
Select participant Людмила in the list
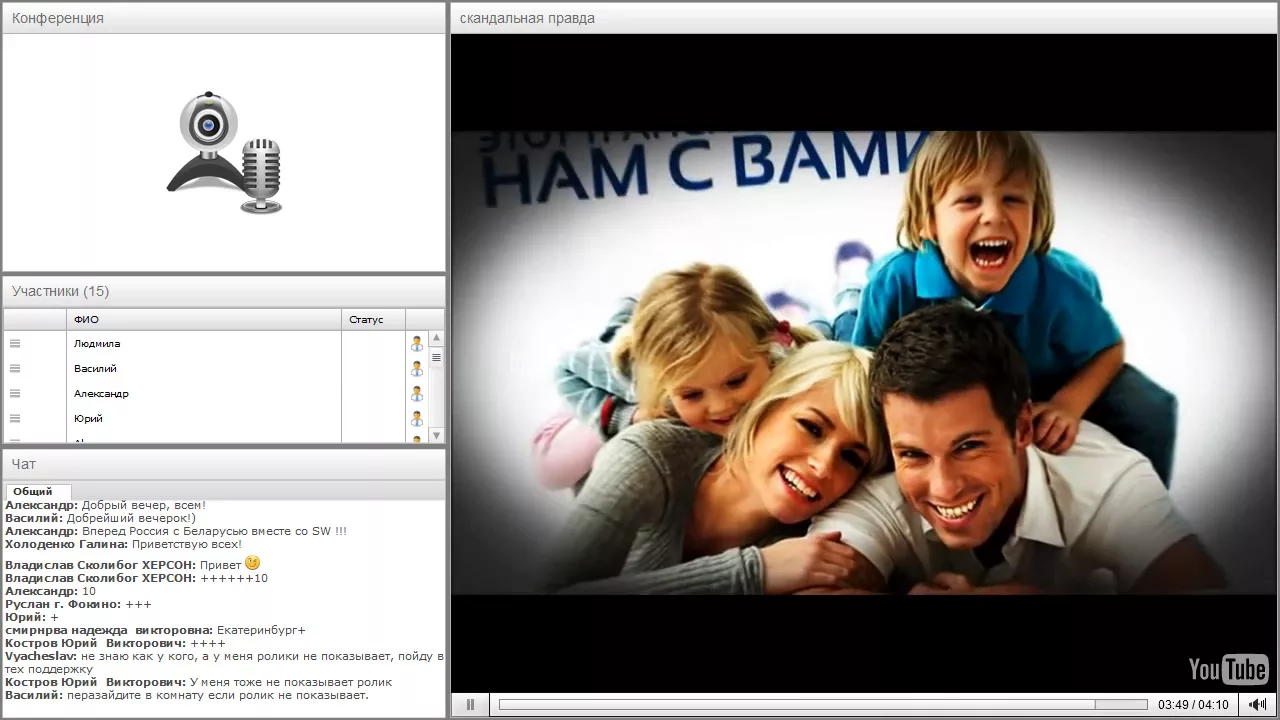97,343
